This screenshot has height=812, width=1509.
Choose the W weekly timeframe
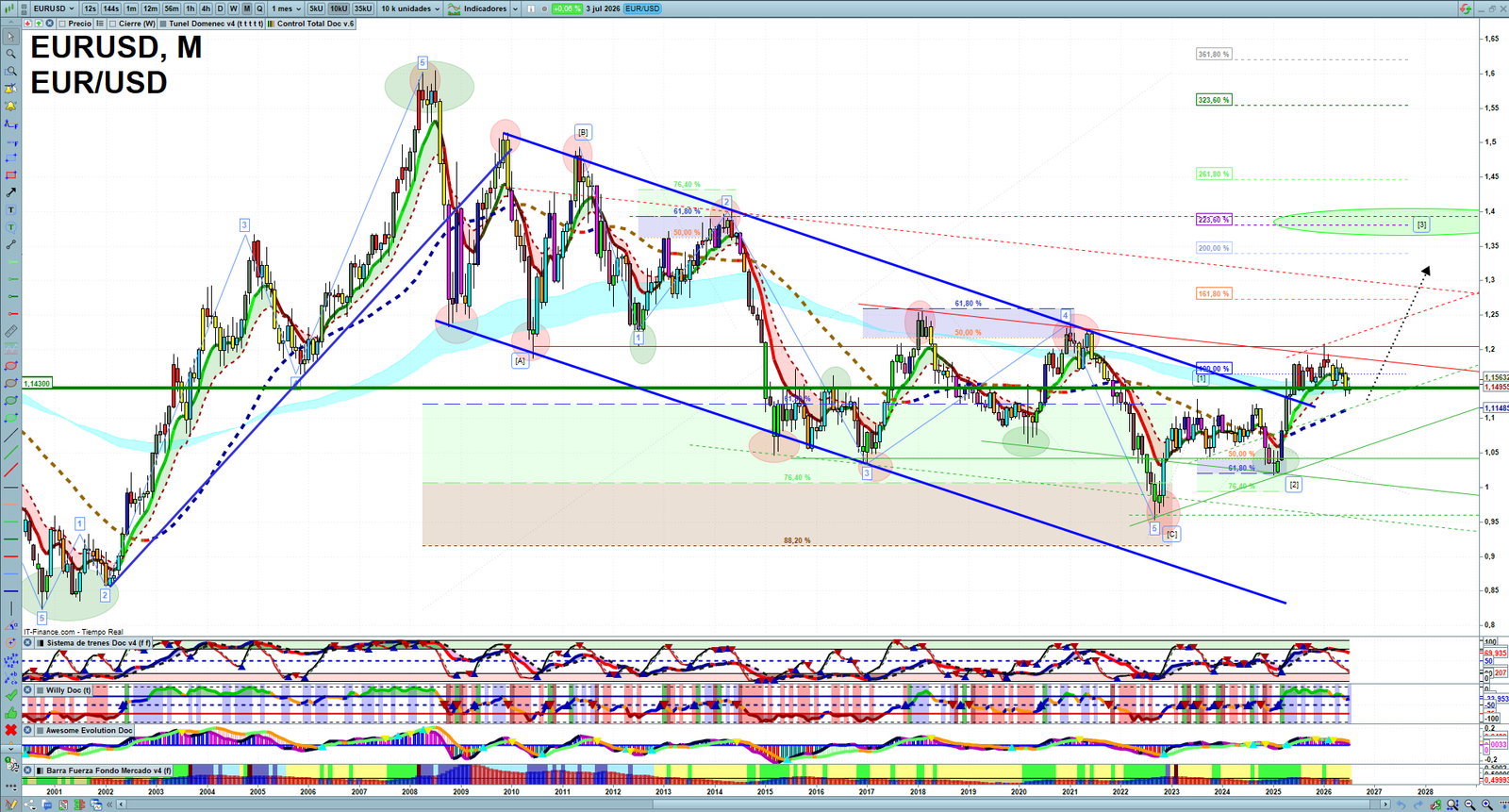(x=234, y=8)
